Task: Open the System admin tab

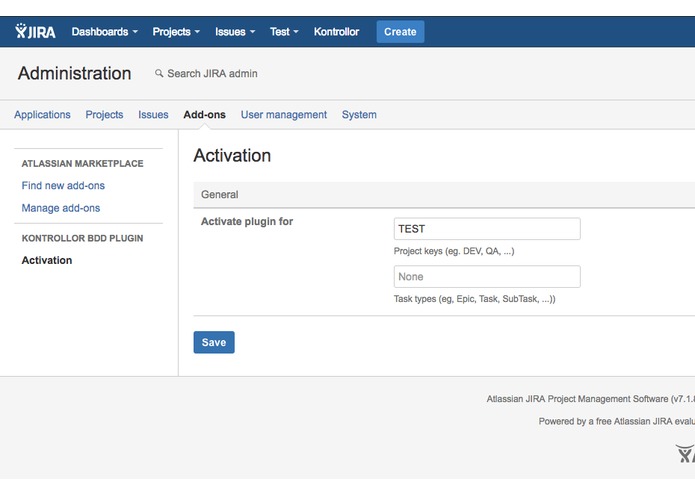Action: coord(359,115)
